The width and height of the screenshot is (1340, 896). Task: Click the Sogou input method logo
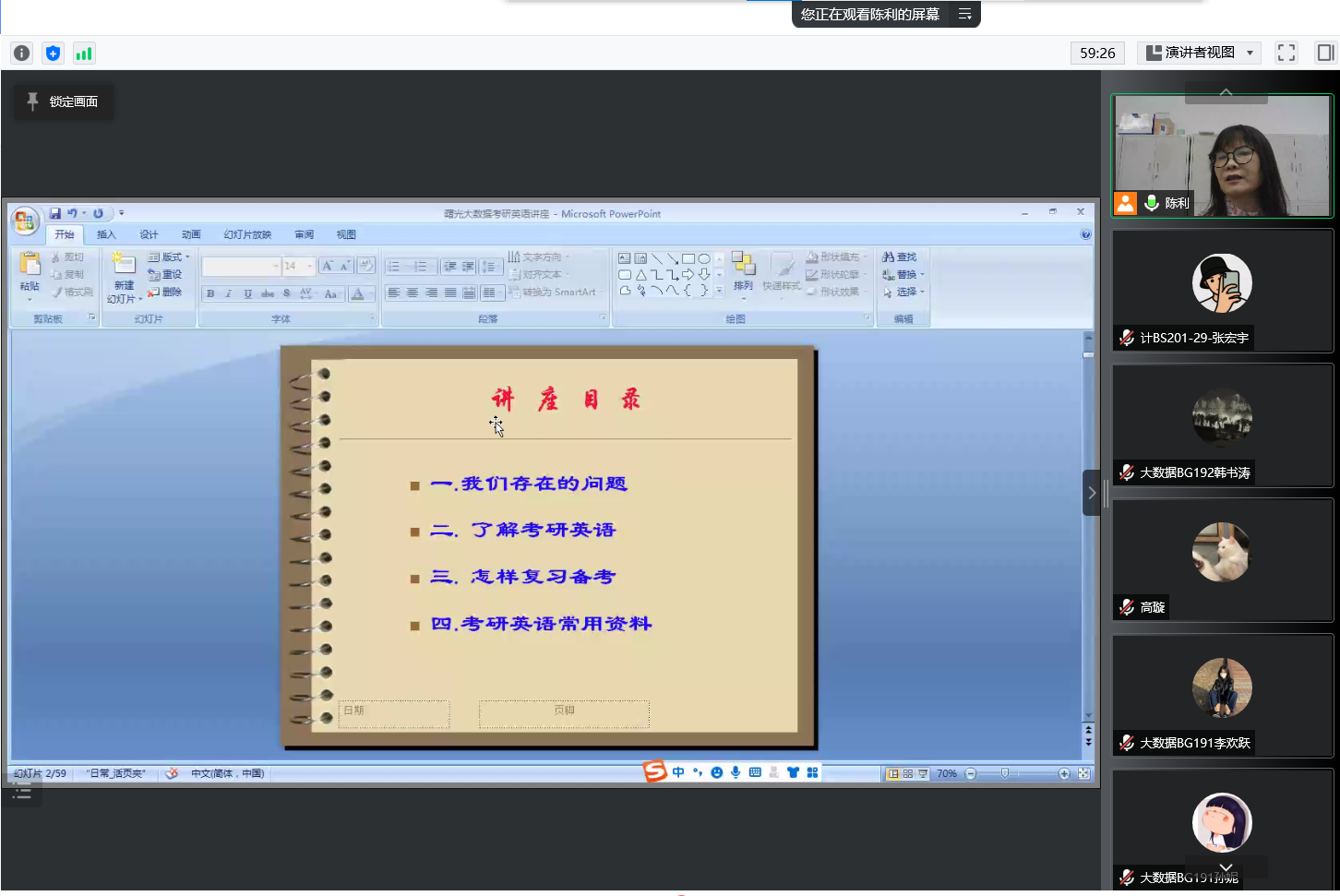point(654,771)
